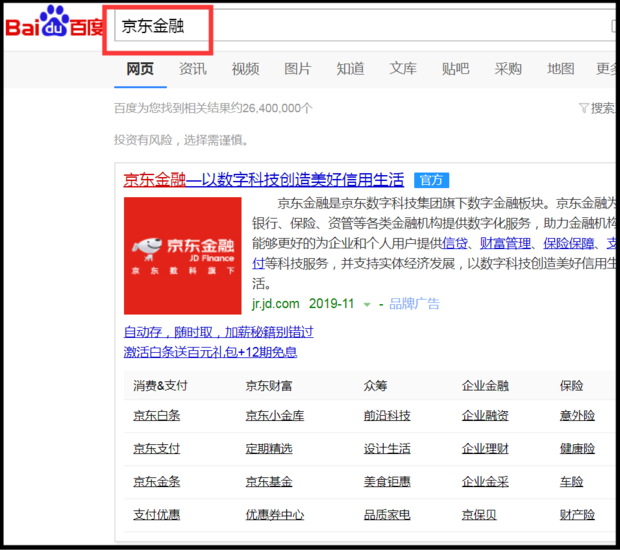The width and height of the screenshot is (620, 550).
Task: Click the result count text 约26,400,000个
Action: [272, 108]
